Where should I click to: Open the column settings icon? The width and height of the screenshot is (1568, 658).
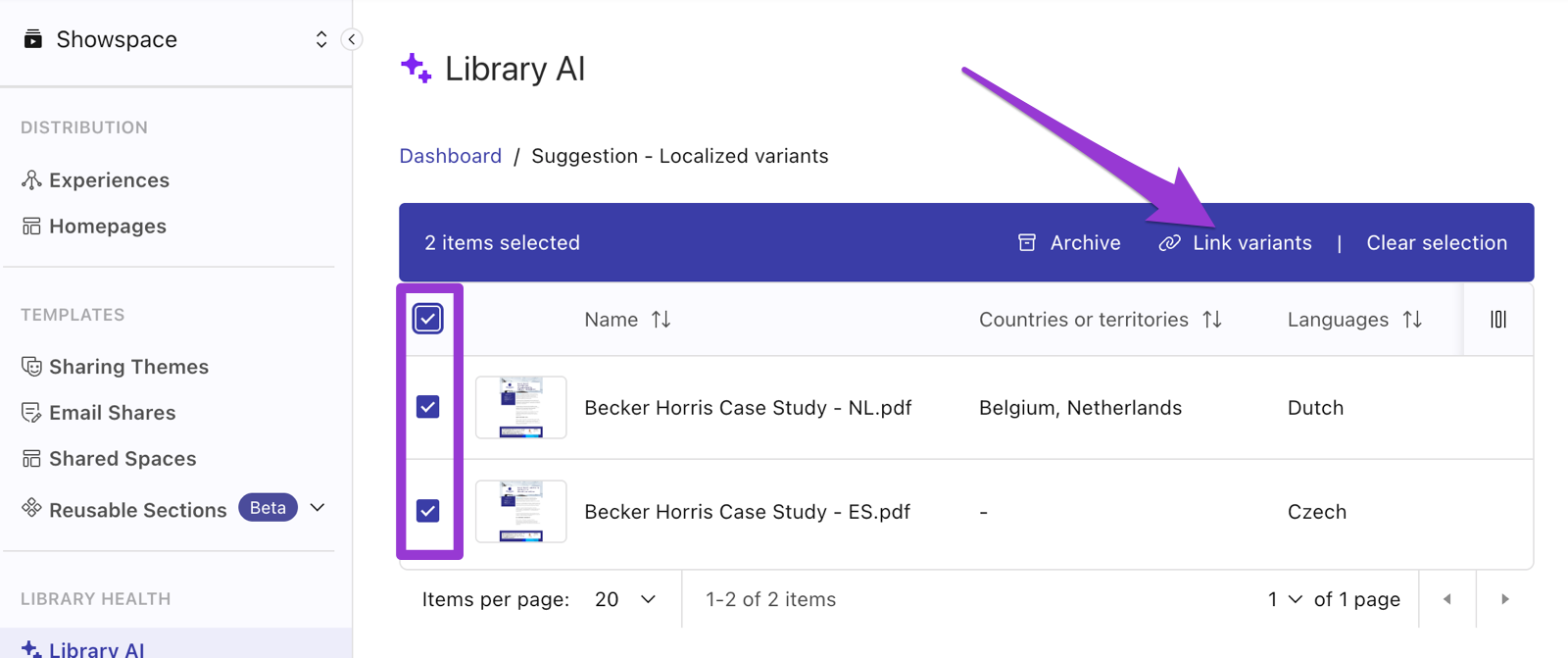(x=1498, y=320)
